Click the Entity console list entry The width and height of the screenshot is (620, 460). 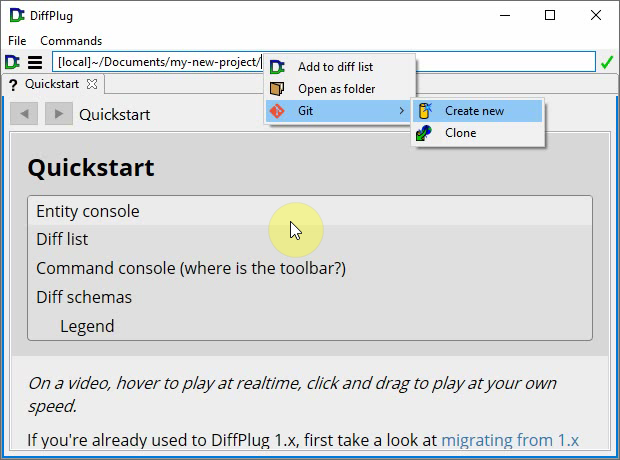88,211
